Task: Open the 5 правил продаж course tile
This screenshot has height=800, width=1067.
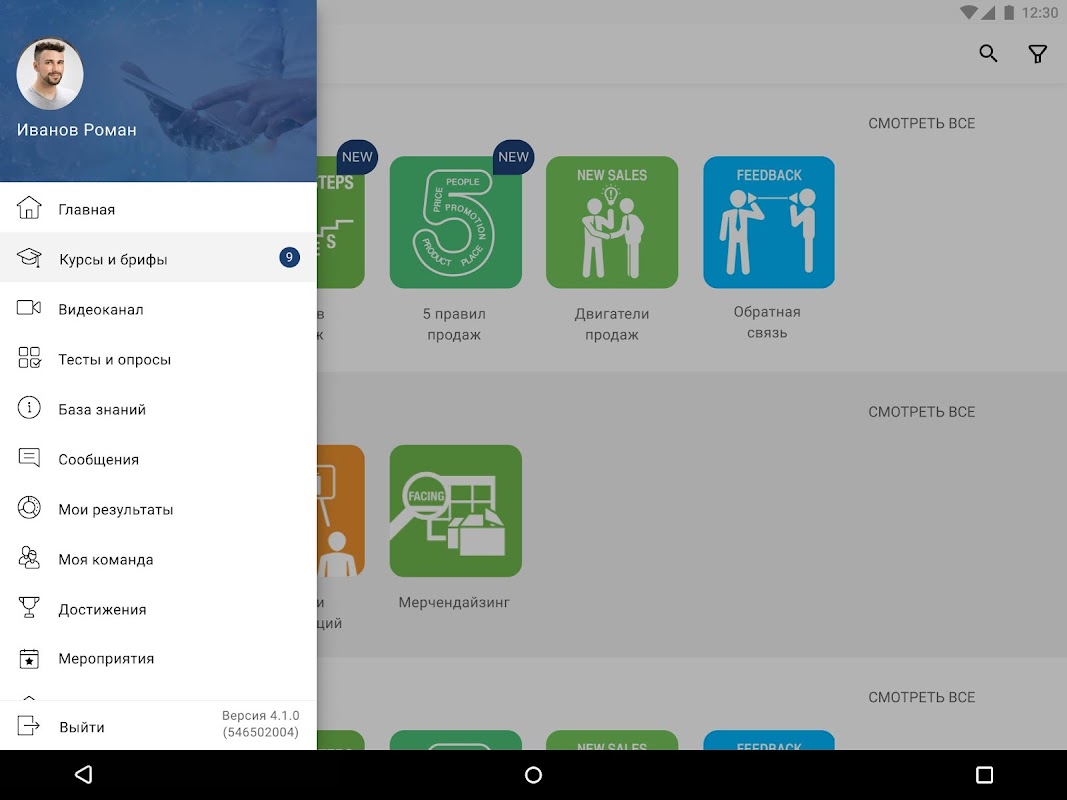Action: pyautogui.click(x=455, y=222)
